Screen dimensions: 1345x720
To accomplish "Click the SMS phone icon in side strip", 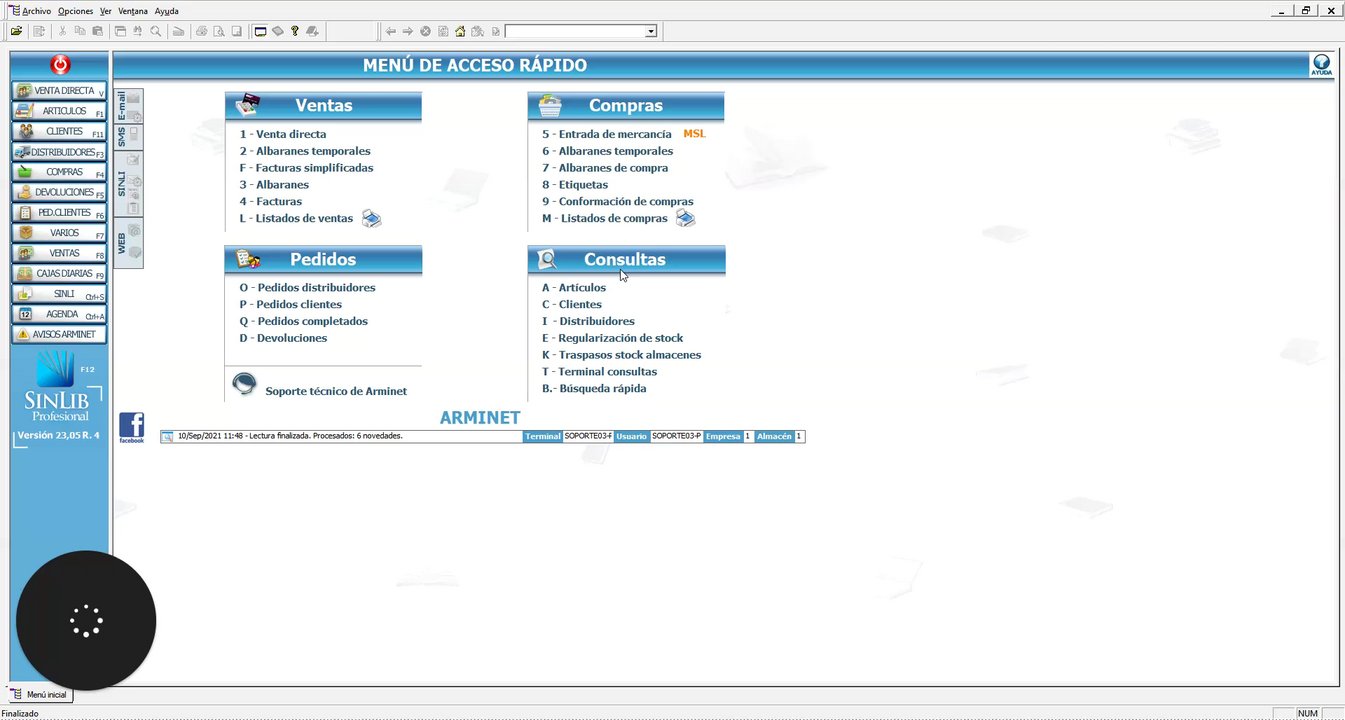I will tap(133, 134).
